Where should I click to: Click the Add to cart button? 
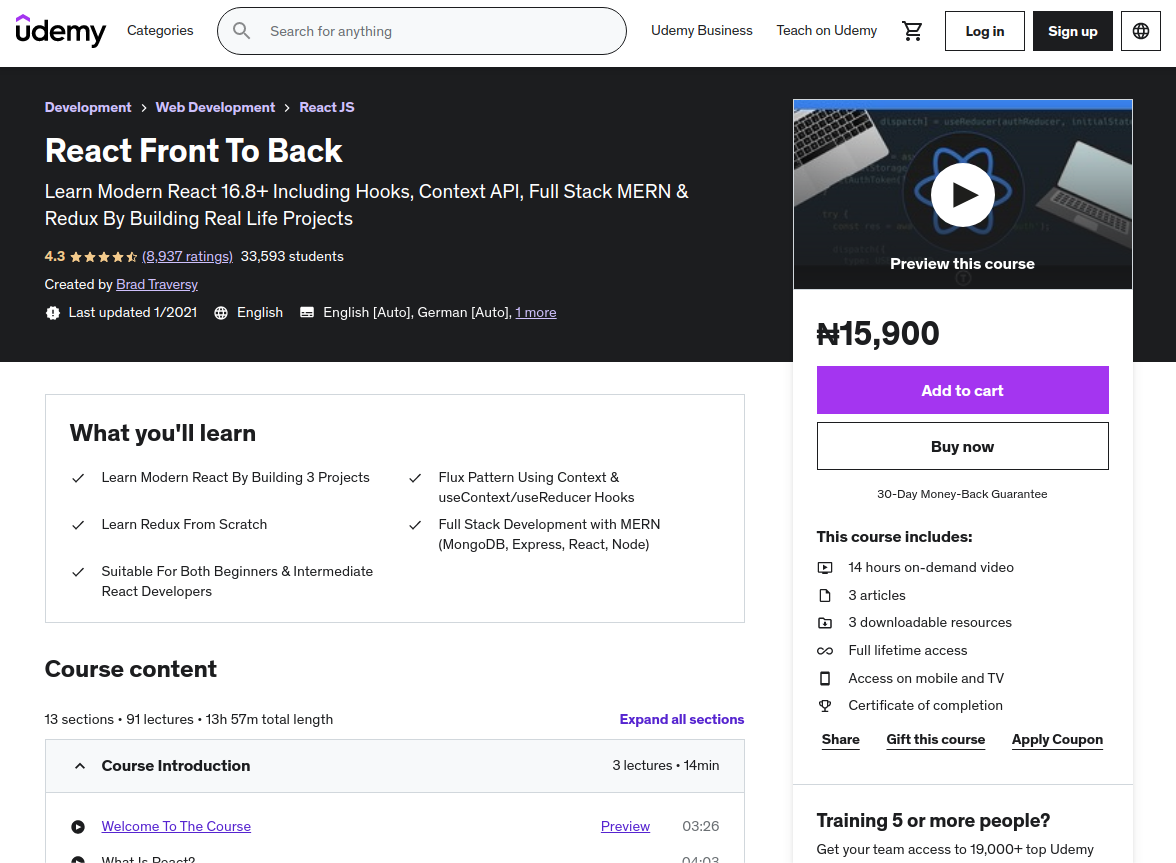962,390
